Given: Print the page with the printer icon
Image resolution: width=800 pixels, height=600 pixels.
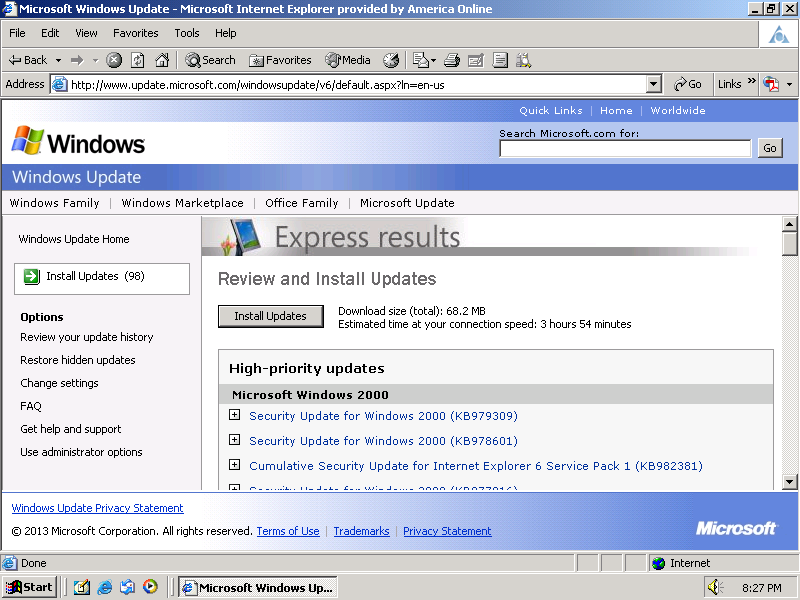Looking at the screenshot, I should [x=452, y=60].
